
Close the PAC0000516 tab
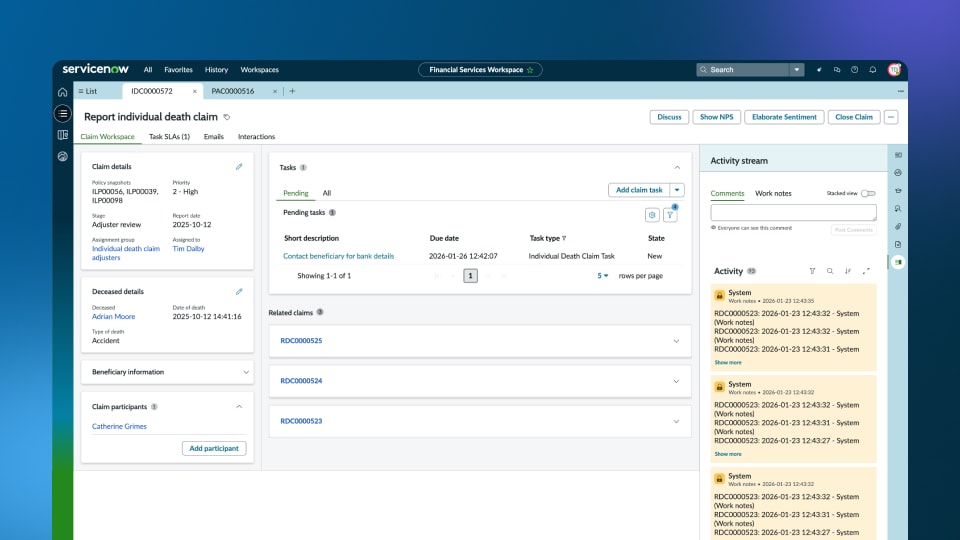(x=275, y=91)
